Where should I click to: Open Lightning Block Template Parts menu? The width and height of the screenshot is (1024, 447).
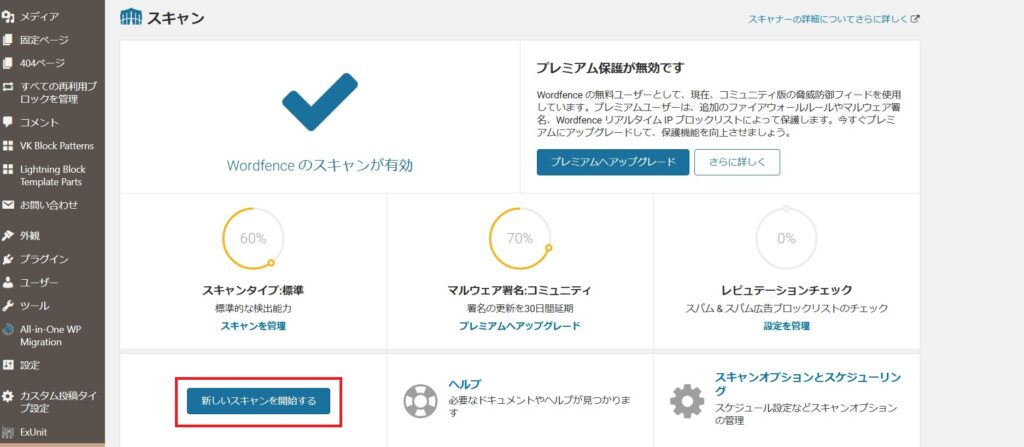[x=53, y=175]
